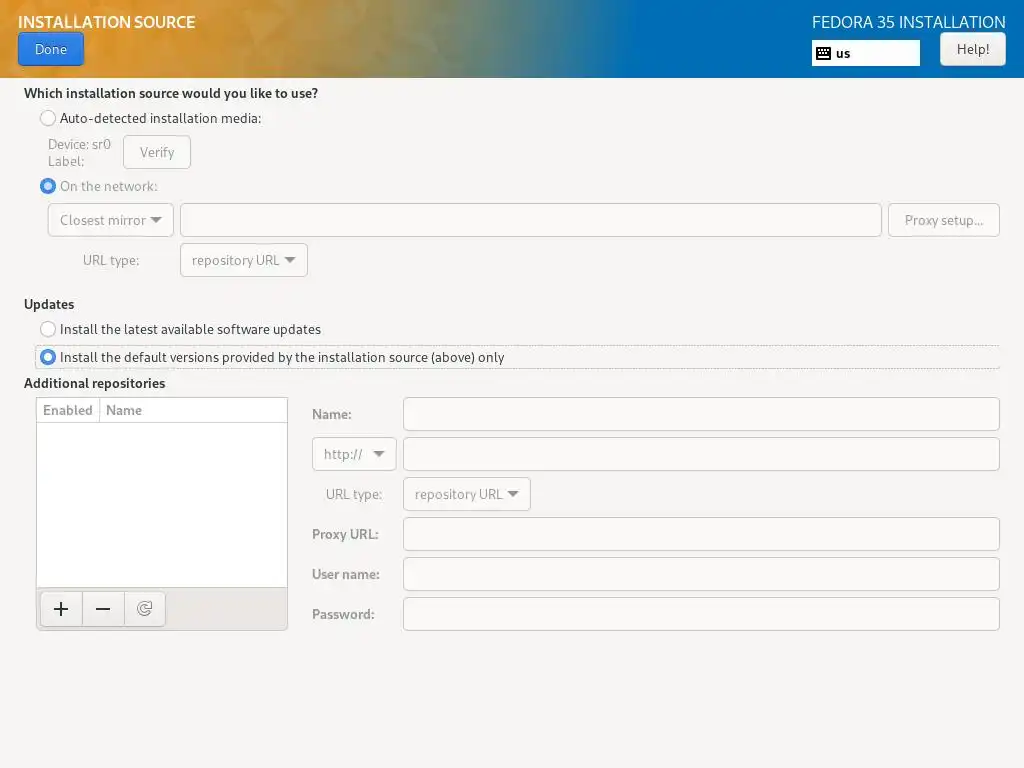Image resolution: width=1024 pixels, height=768 pixels.
Task: Focus the repository Name field
Action: tap(701, 414)
